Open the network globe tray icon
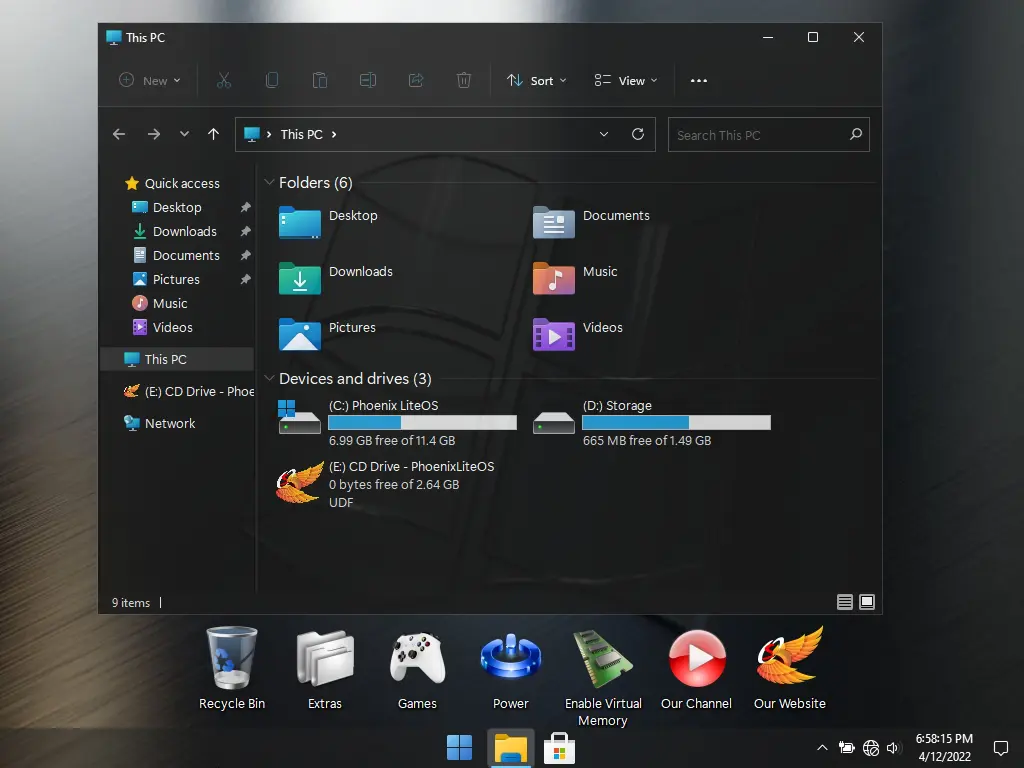The image size is (1024, 768). (871, 748)
